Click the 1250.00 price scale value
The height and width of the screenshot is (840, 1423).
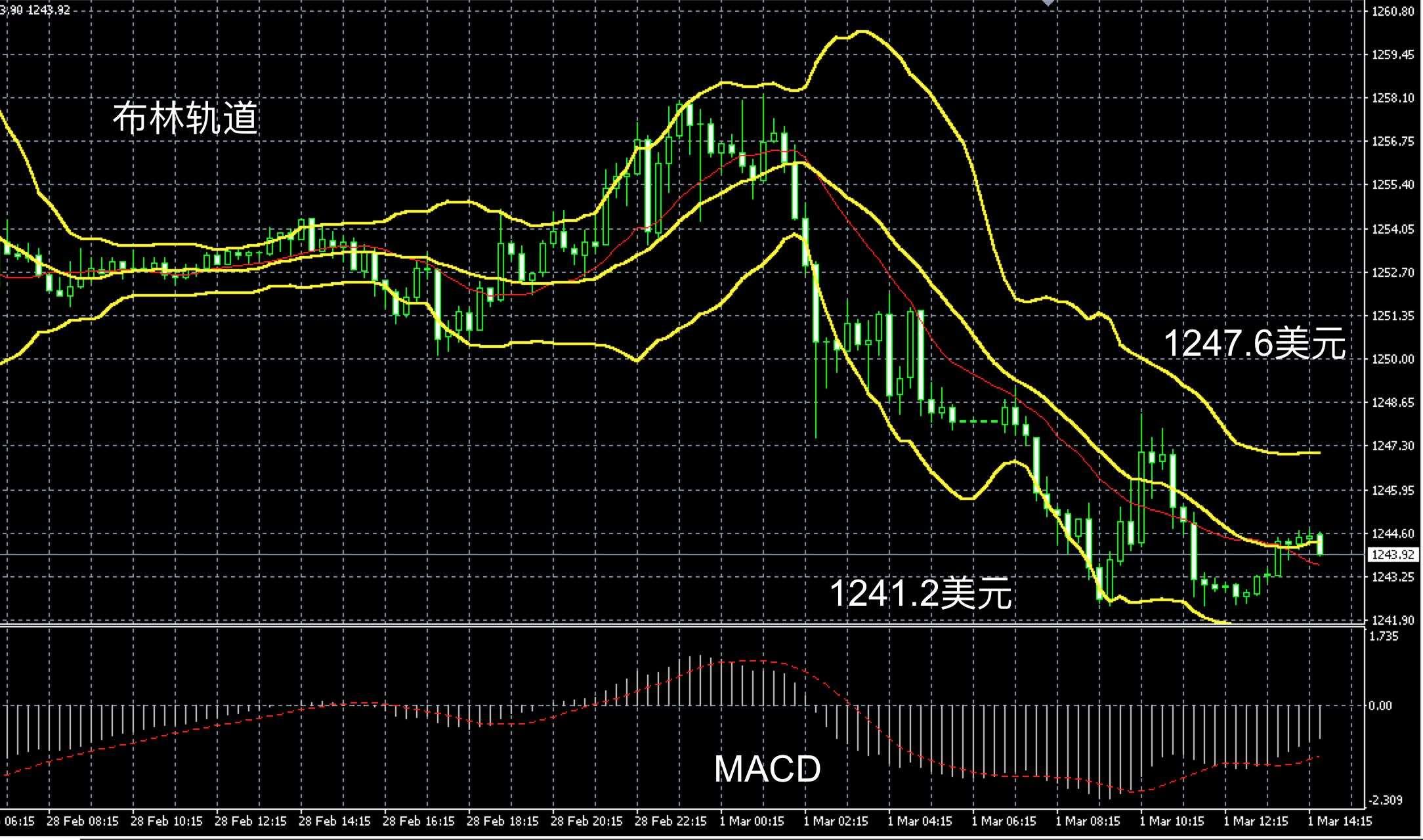(1393, 359)
